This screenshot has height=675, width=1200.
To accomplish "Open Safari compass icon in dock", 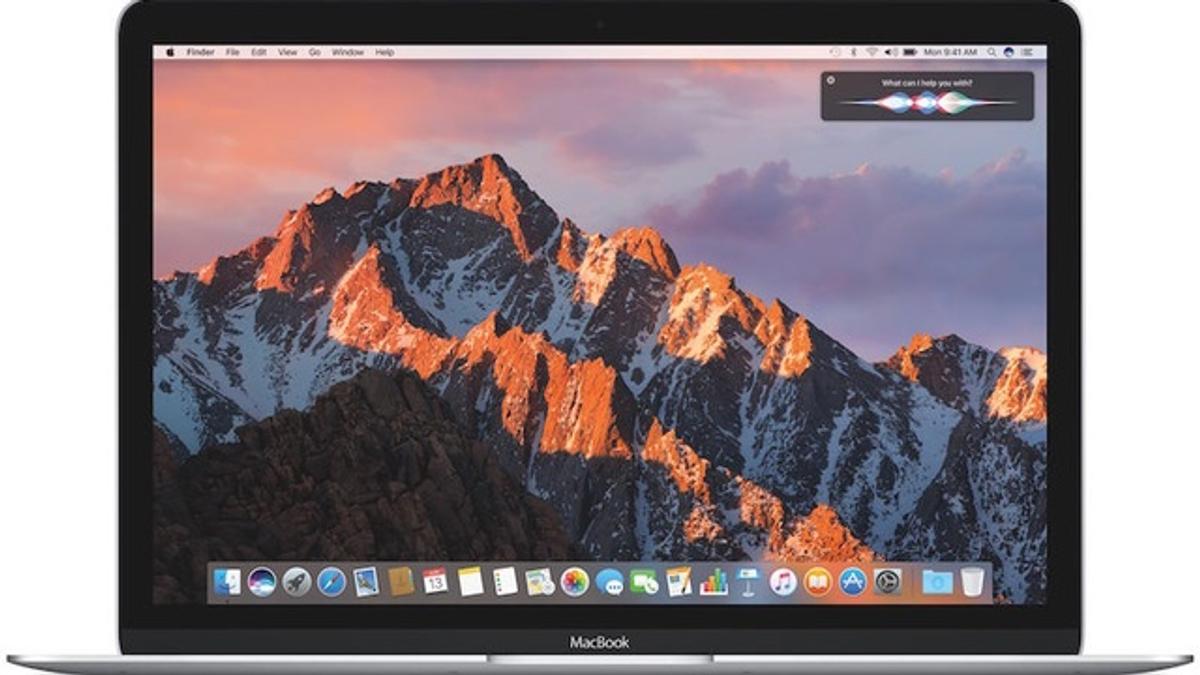I will coord(331,581).
